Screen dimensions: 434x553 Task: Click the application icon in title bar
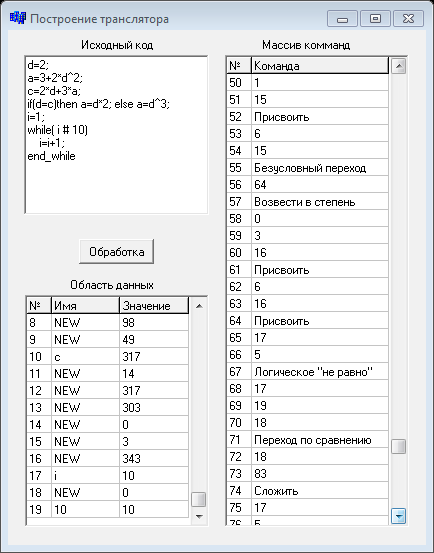(18, 18)
